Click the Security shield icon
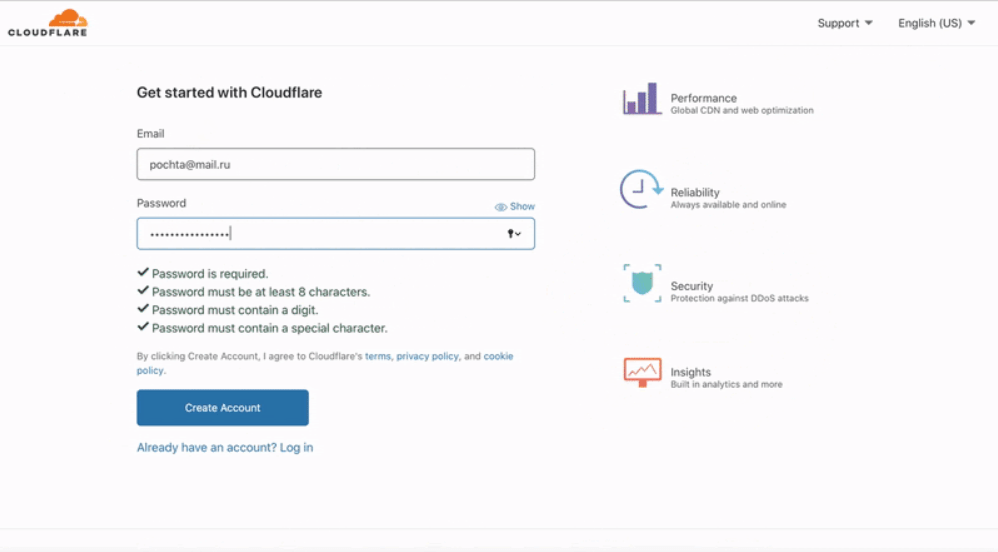 641,283
